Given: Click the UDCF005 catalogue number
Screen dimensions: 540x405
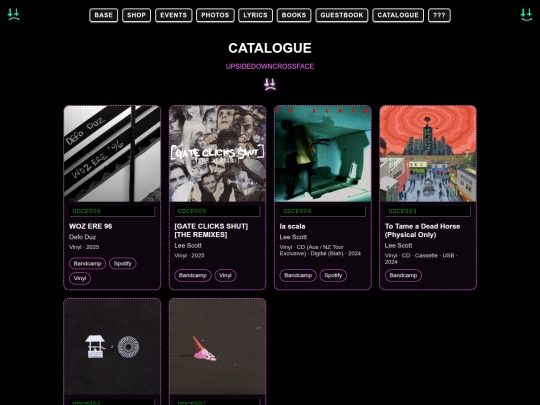Looking at the screenshot, I should point(217,211).
